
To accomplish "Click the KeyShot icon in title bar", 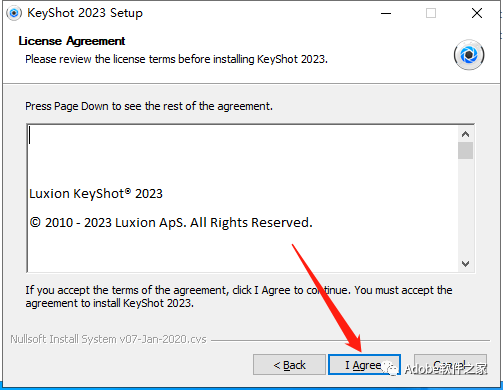I will tap(14, 13).
